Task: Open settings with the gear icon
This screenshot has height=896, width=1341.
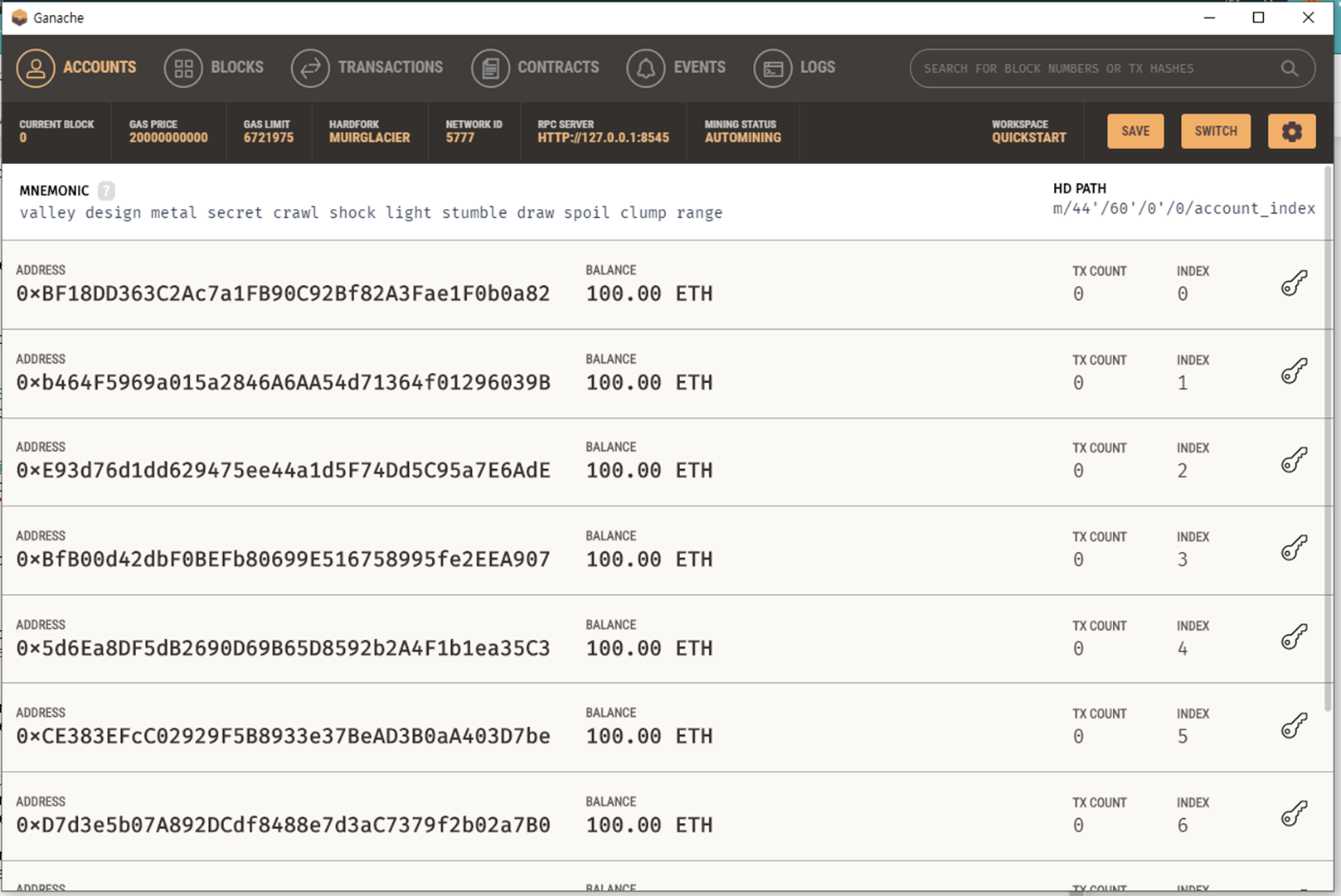Action: [x=1291, y=131]
